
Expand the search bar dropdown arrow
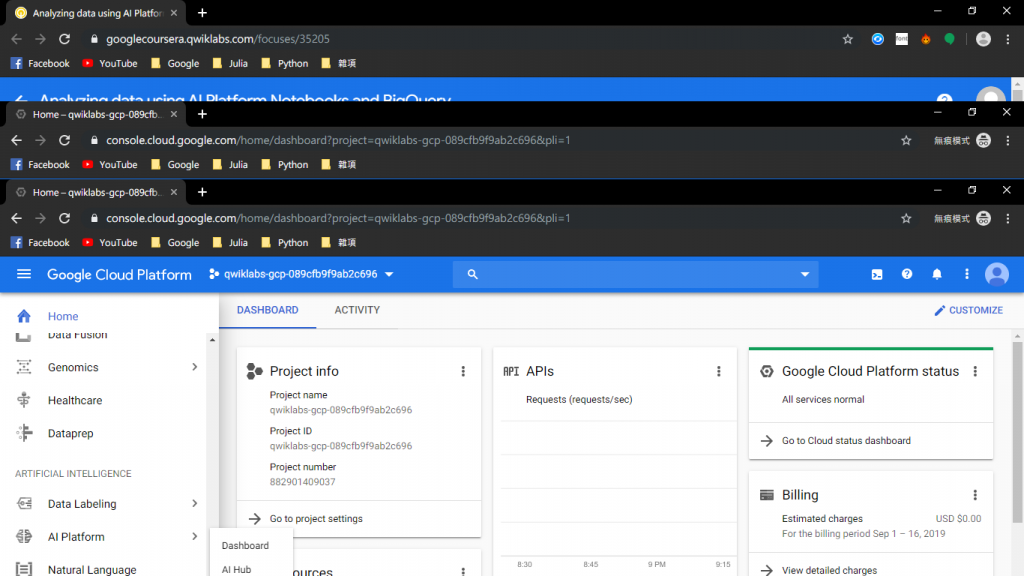(x=805, y=274)
